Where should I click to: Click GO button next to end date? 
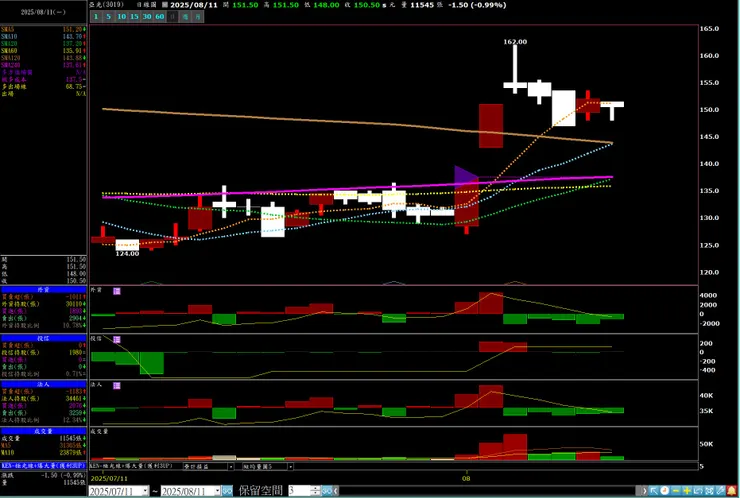[227, 491]
